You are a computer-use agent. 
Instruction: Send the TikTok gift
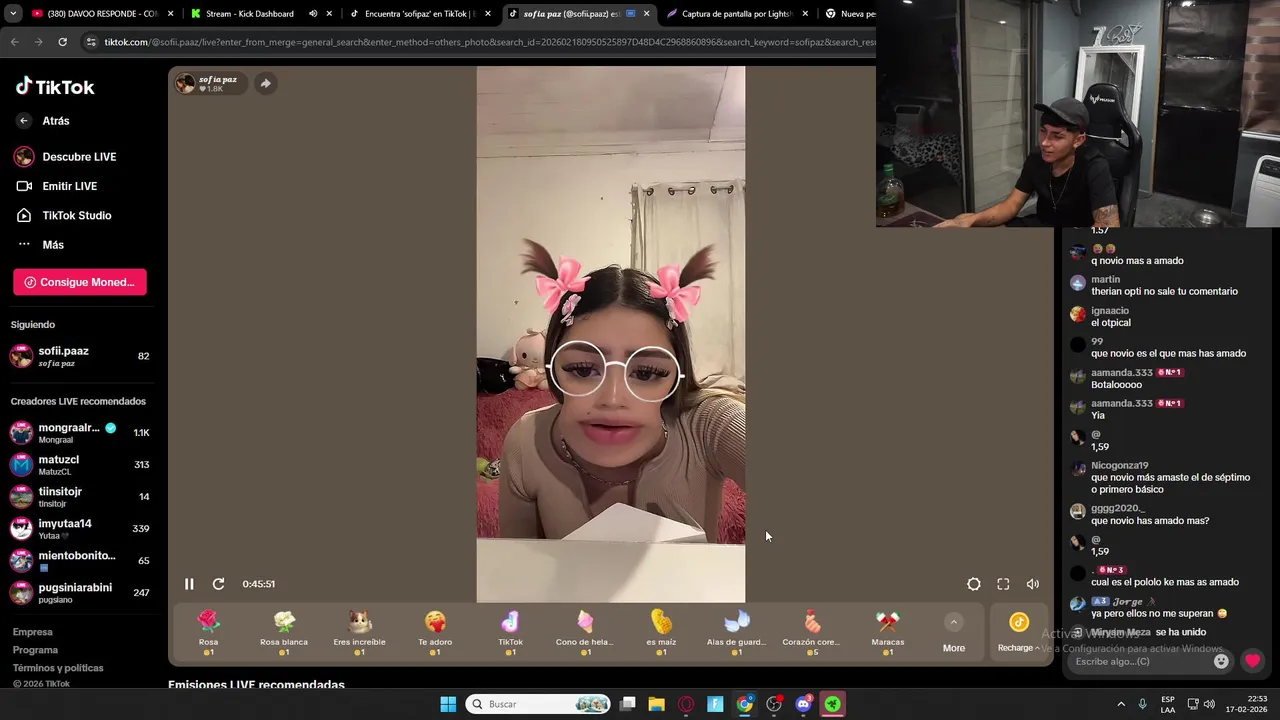coord(510,632)
